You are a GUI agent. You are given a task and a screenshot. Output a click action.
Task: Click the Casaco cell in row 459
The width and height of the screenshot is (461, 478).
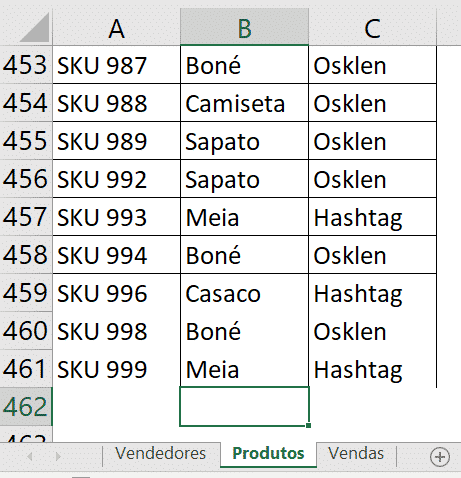click(244, 293)
